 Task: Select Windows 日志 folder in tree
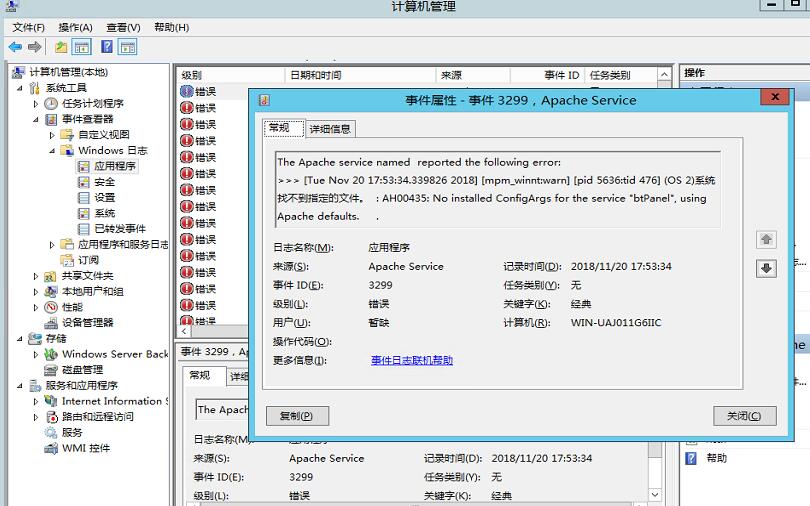(113, 150)
